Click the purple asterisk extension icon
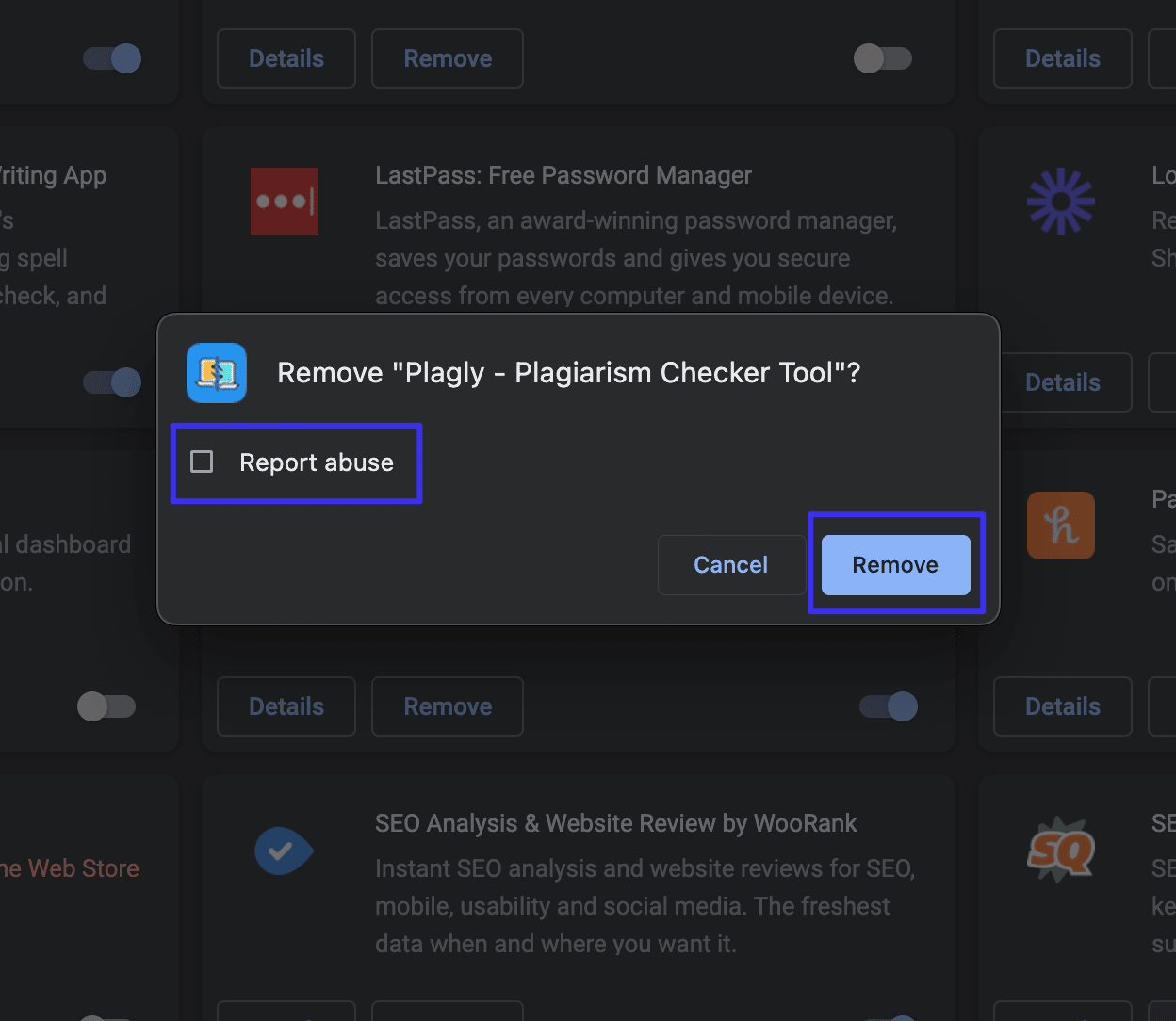 coord(1060,201)
